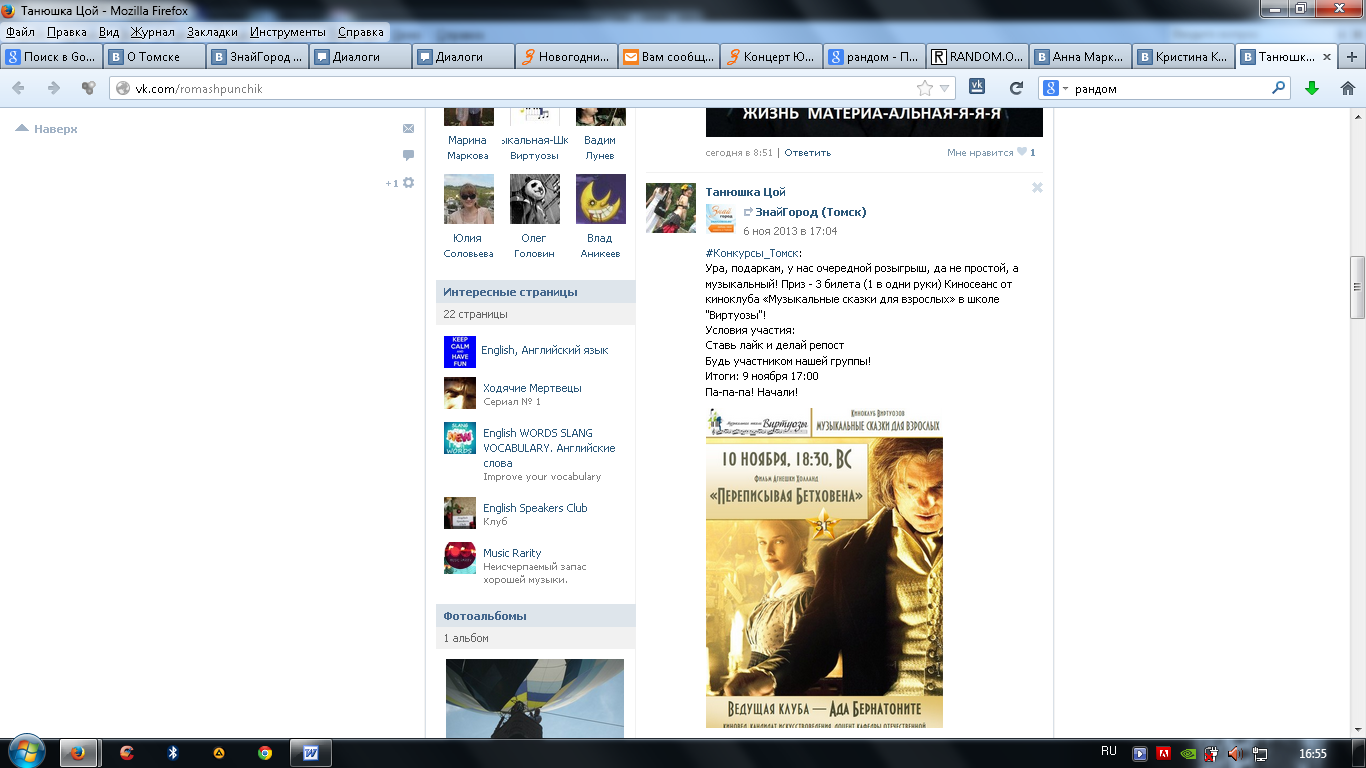
Task: Click the #Конкурсы_Томск hashtag
Action: (x=752, y=253)
